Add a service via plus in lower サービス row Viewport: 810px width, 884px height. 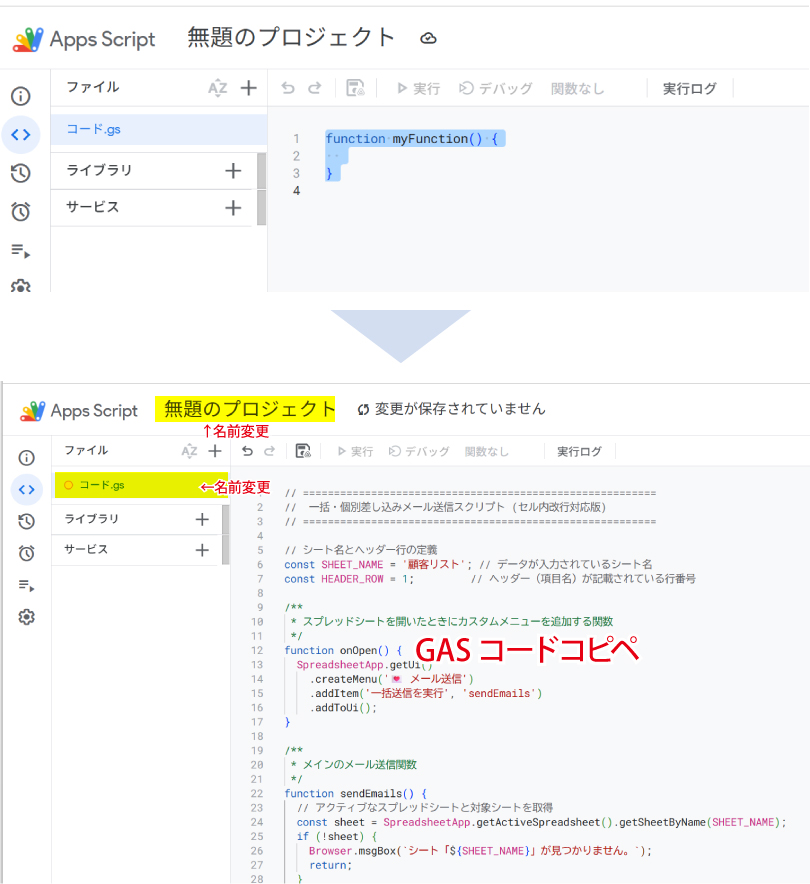click(202, 550)
